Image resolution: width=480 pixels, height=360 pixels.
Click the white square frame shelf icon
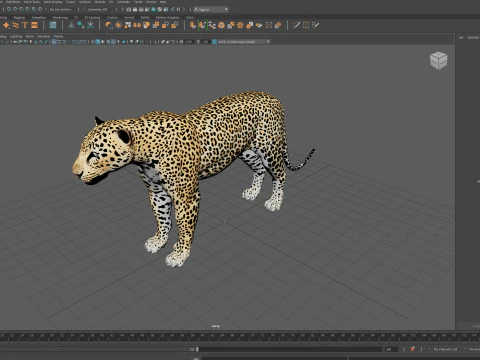point(269,25)
